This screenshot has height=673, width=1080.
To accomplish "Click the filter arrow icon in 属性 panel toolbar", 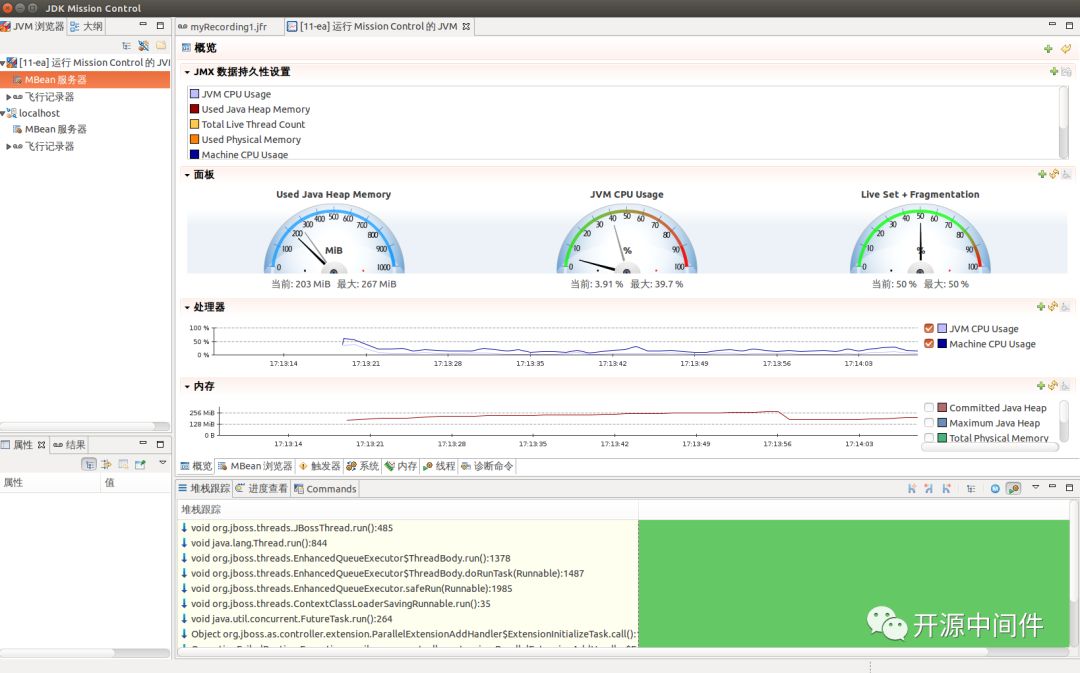I will tap(106, 465).
